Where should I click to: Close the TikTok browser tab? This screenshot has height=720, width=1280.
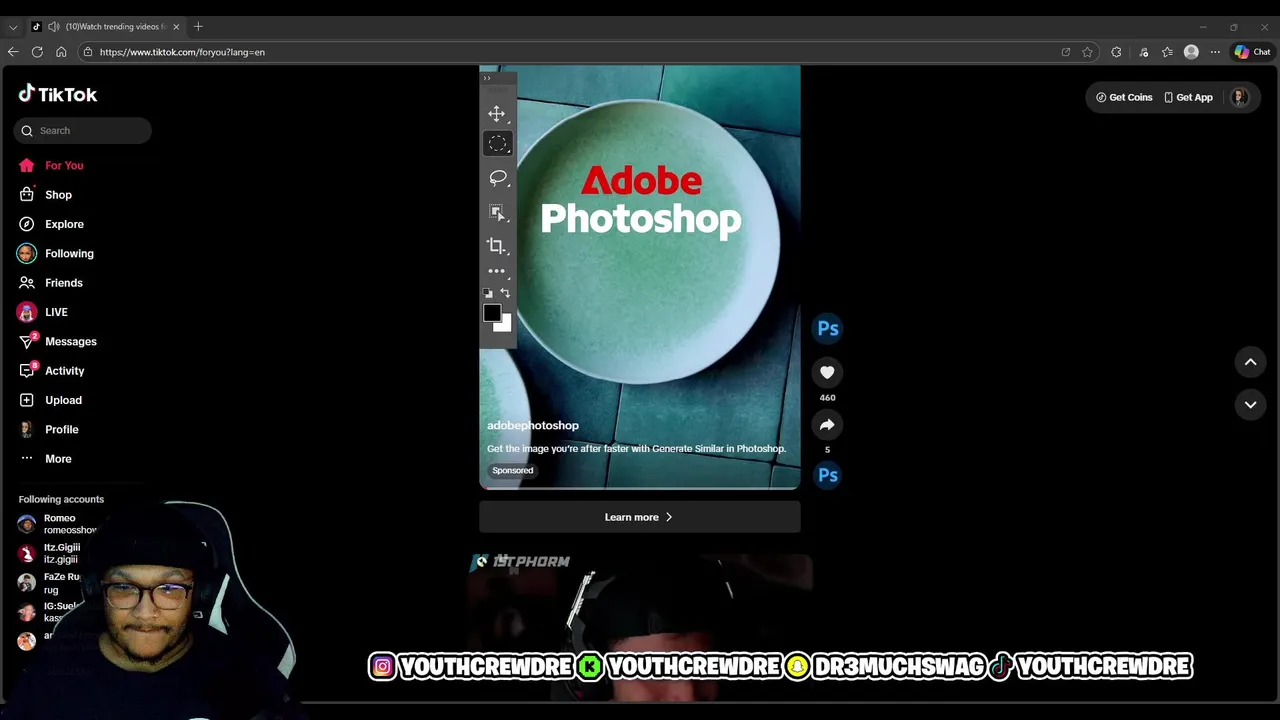click(176, 27)
